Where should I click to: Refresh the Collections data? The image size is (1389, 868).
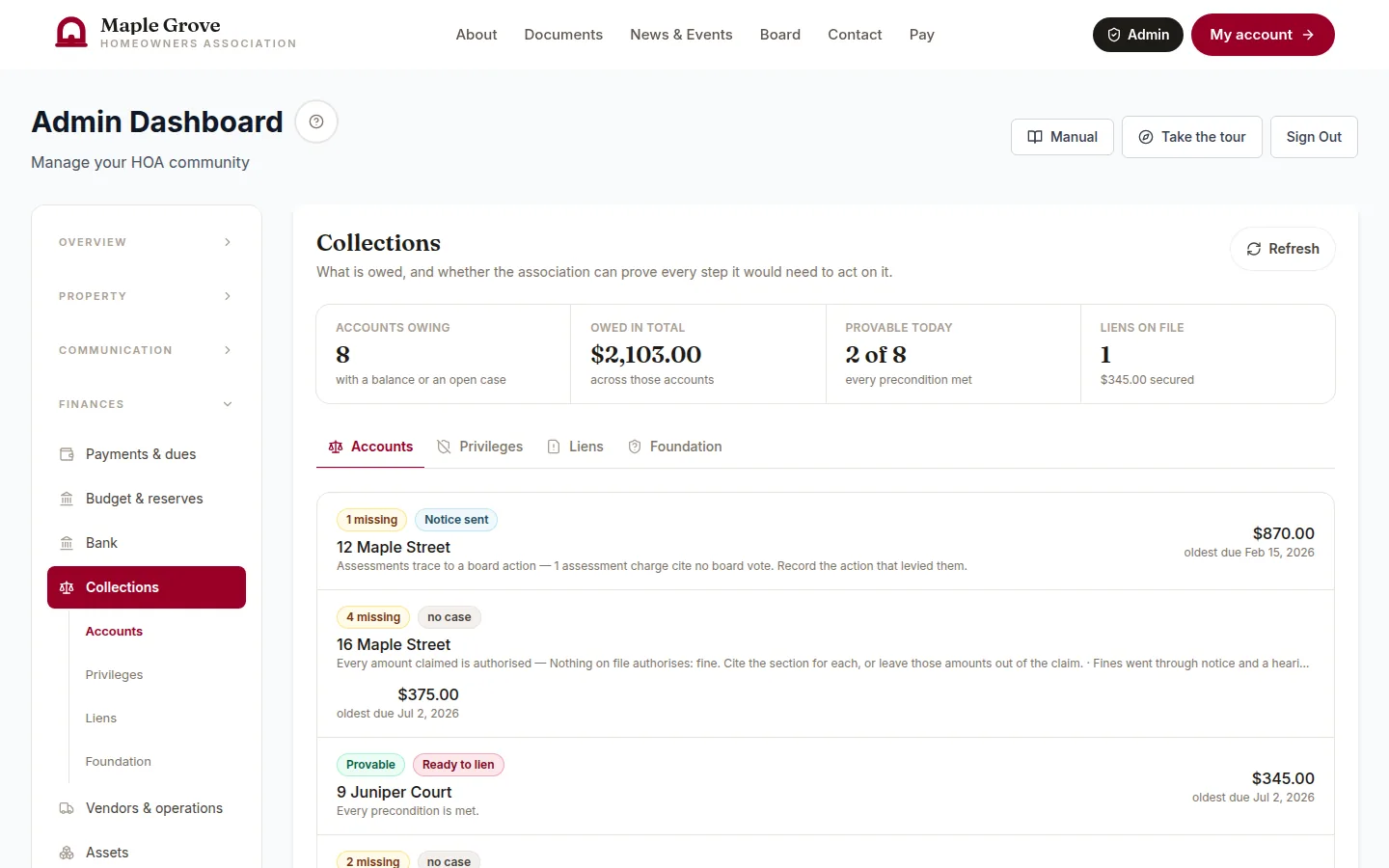click(1283, 249)
